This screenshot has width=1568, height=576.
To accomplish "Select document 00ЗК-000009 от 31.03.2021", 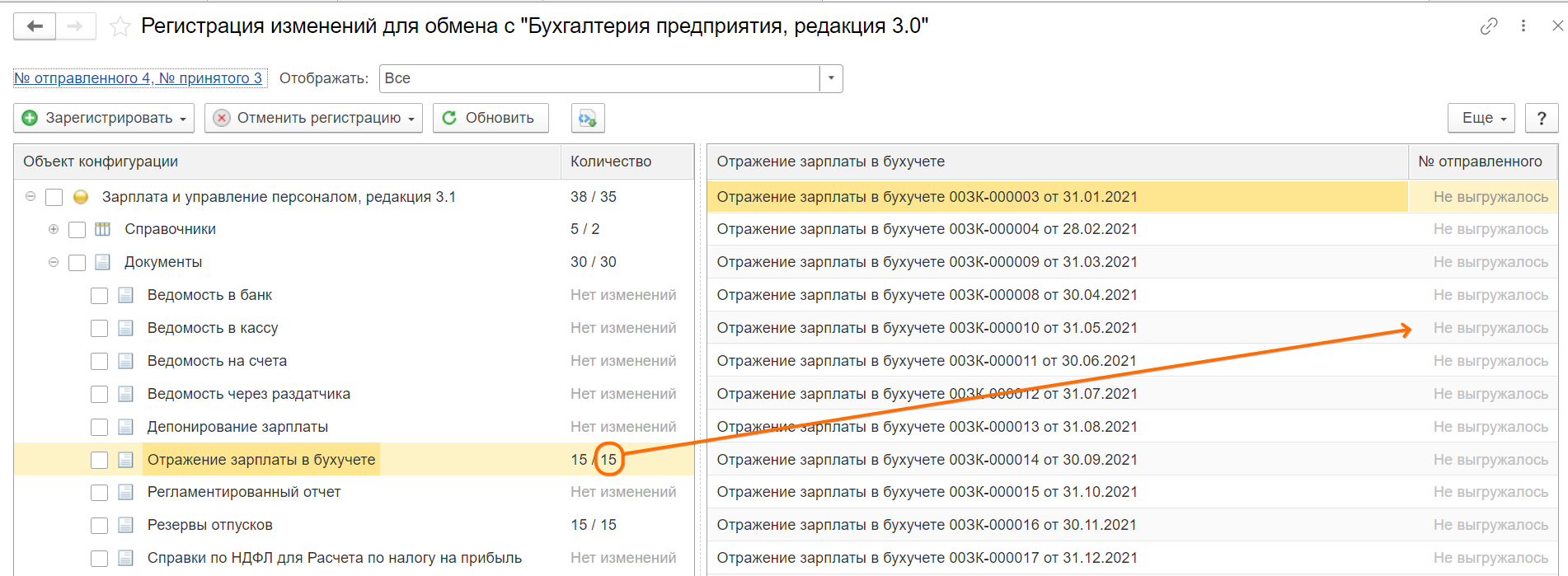I will pyautogui.click(x=1058, y=262).
